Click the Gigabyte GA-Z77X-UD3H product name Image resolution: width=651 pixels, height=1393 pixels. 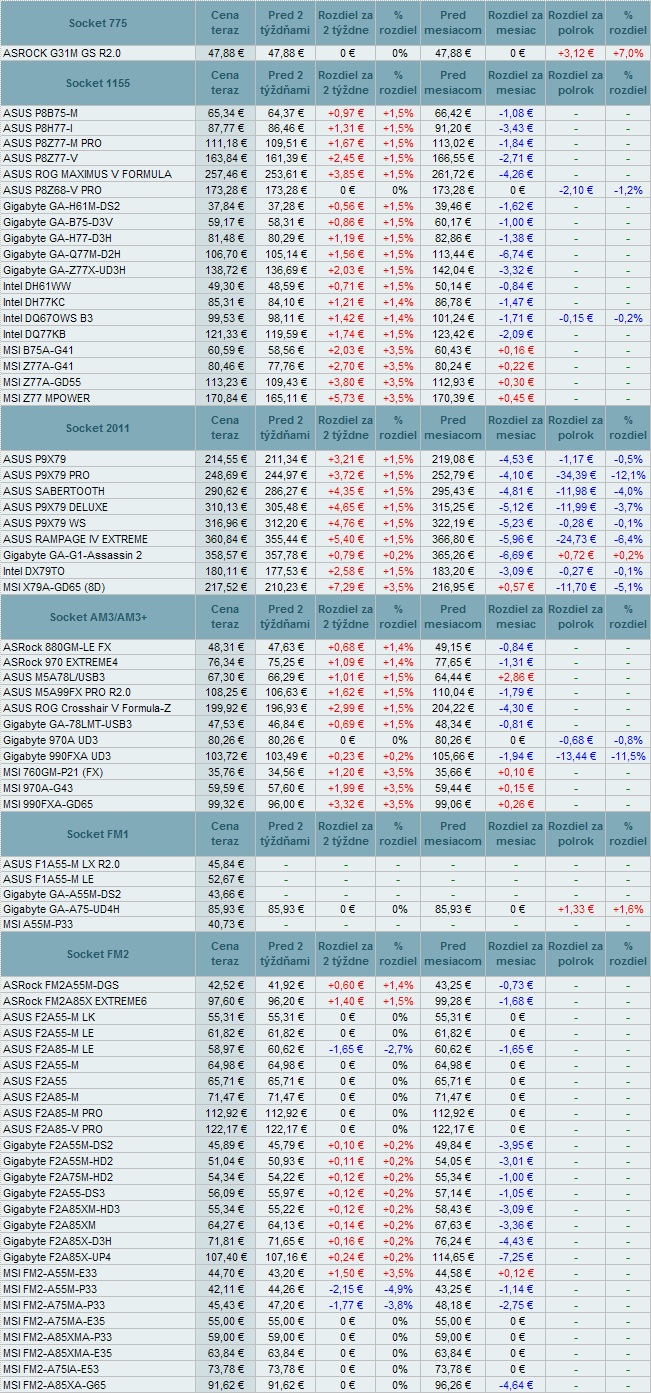64,271
